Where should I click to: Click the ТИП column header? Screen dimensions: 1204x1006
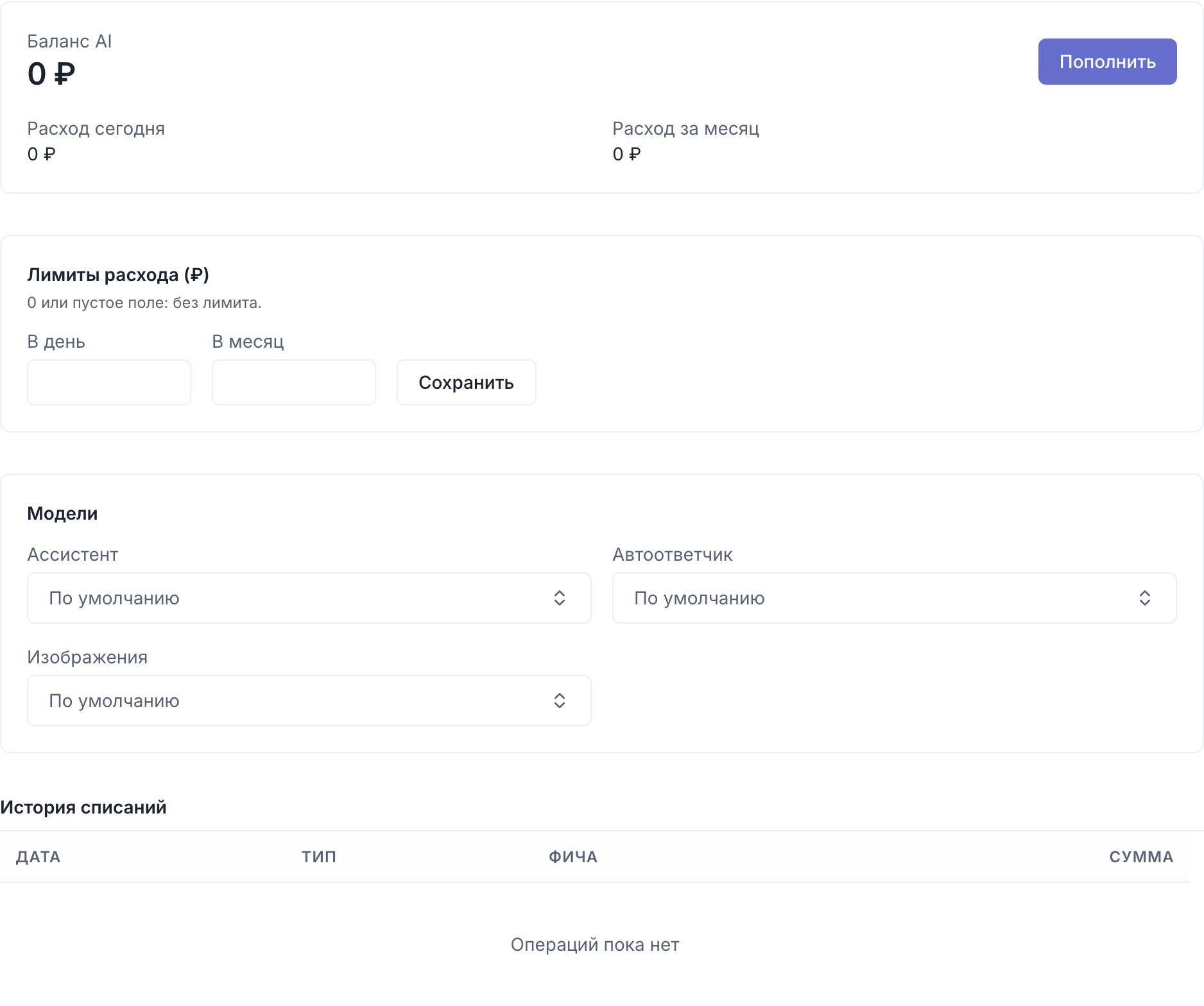pyautogui.click(x=319, y=857)
